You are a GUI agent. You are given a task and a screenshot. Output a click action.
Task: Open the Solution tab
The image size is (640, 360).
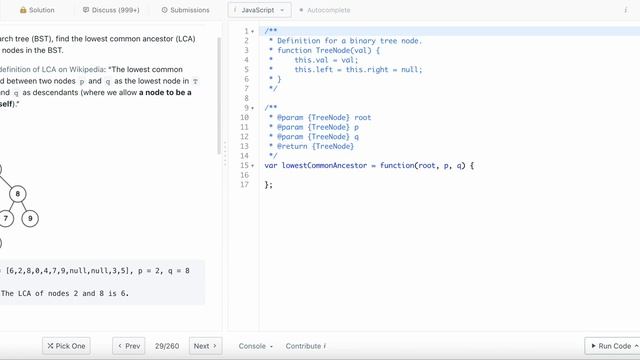pyautogui.click(x=37, y=10)
